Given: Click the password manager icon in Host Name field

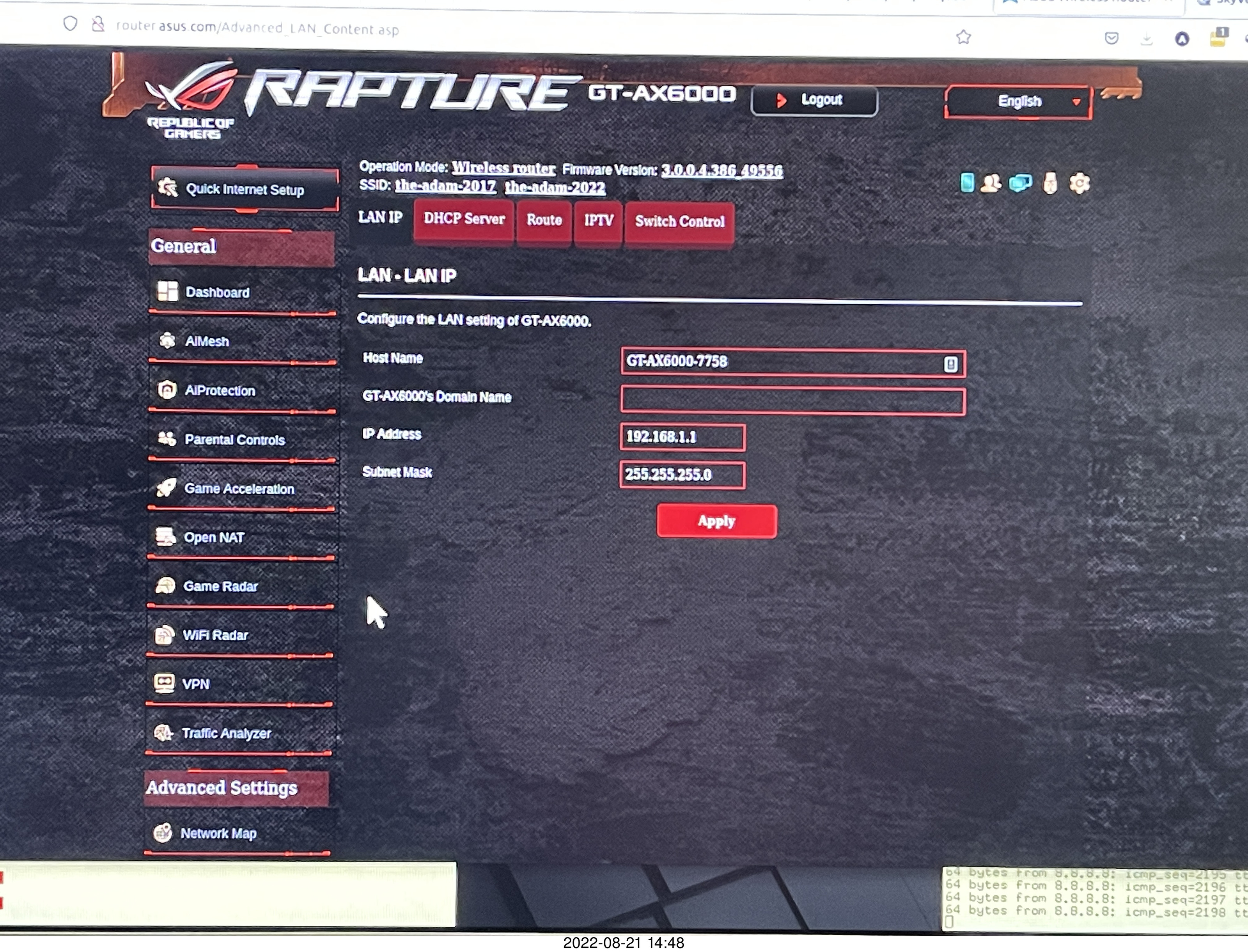Looking at the screenshot, I should click(x=950, y=364).
